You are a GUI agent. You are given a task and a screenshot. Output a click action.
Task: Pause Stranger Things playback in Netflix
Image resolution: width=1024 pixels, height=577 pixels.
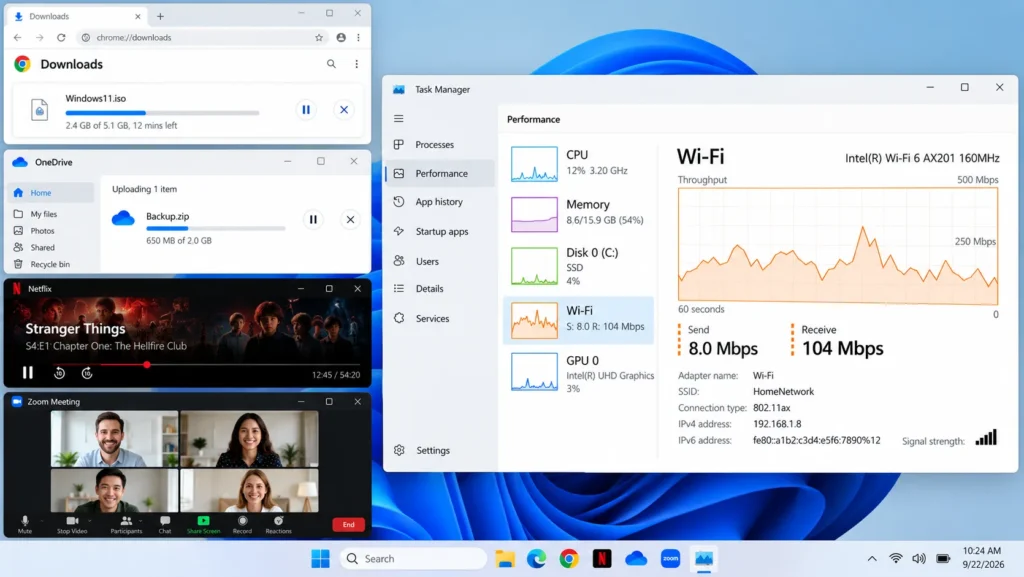[x=27, y=372]
